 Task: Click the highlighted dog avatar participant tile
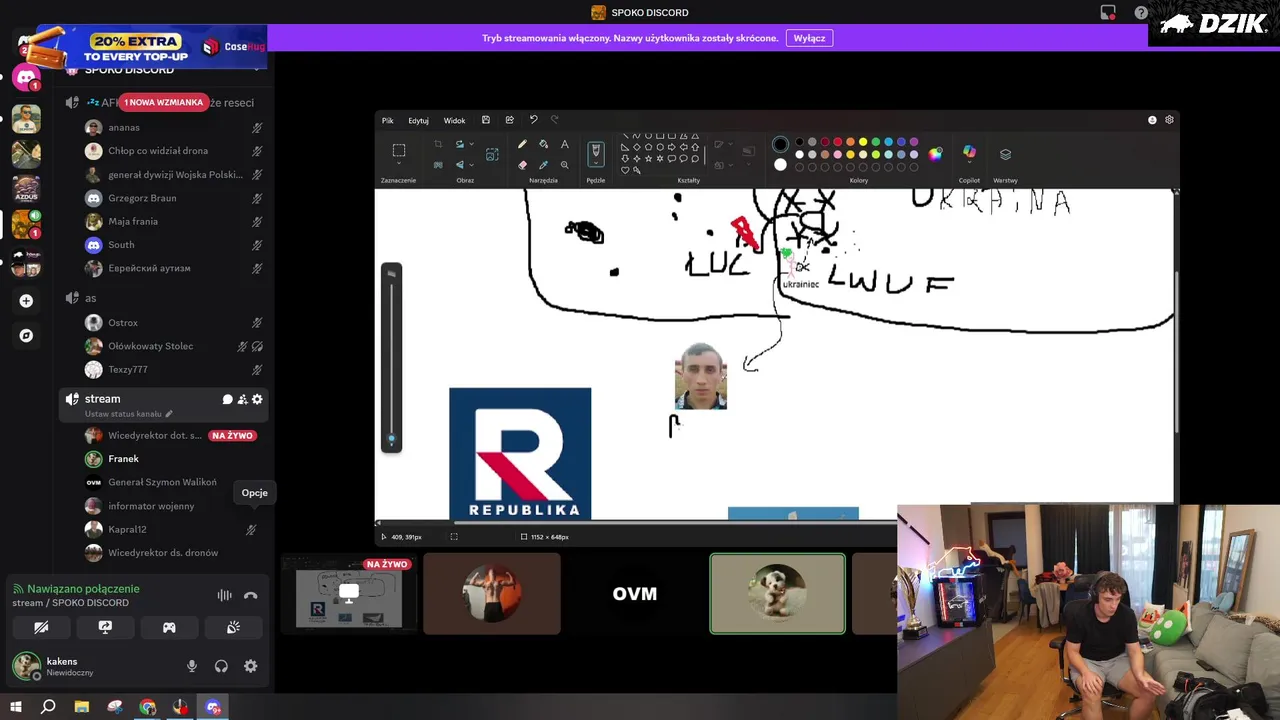[778, 594]
